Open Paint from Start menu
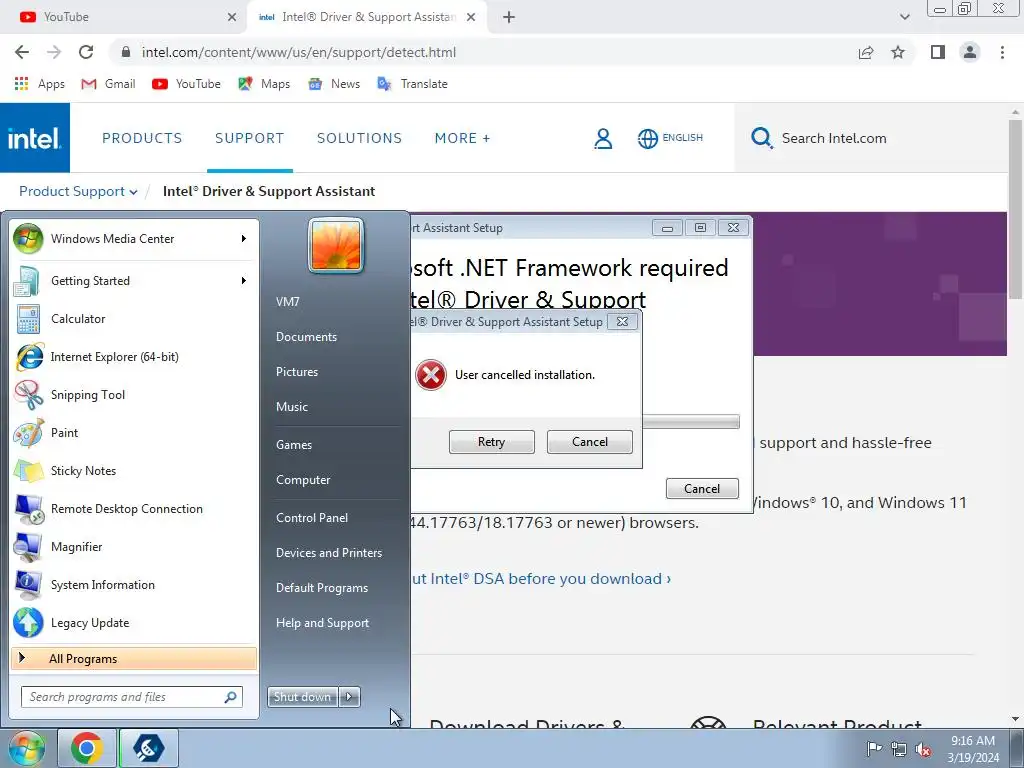The height and width of the screenshot is (768, 1024). 134,432
